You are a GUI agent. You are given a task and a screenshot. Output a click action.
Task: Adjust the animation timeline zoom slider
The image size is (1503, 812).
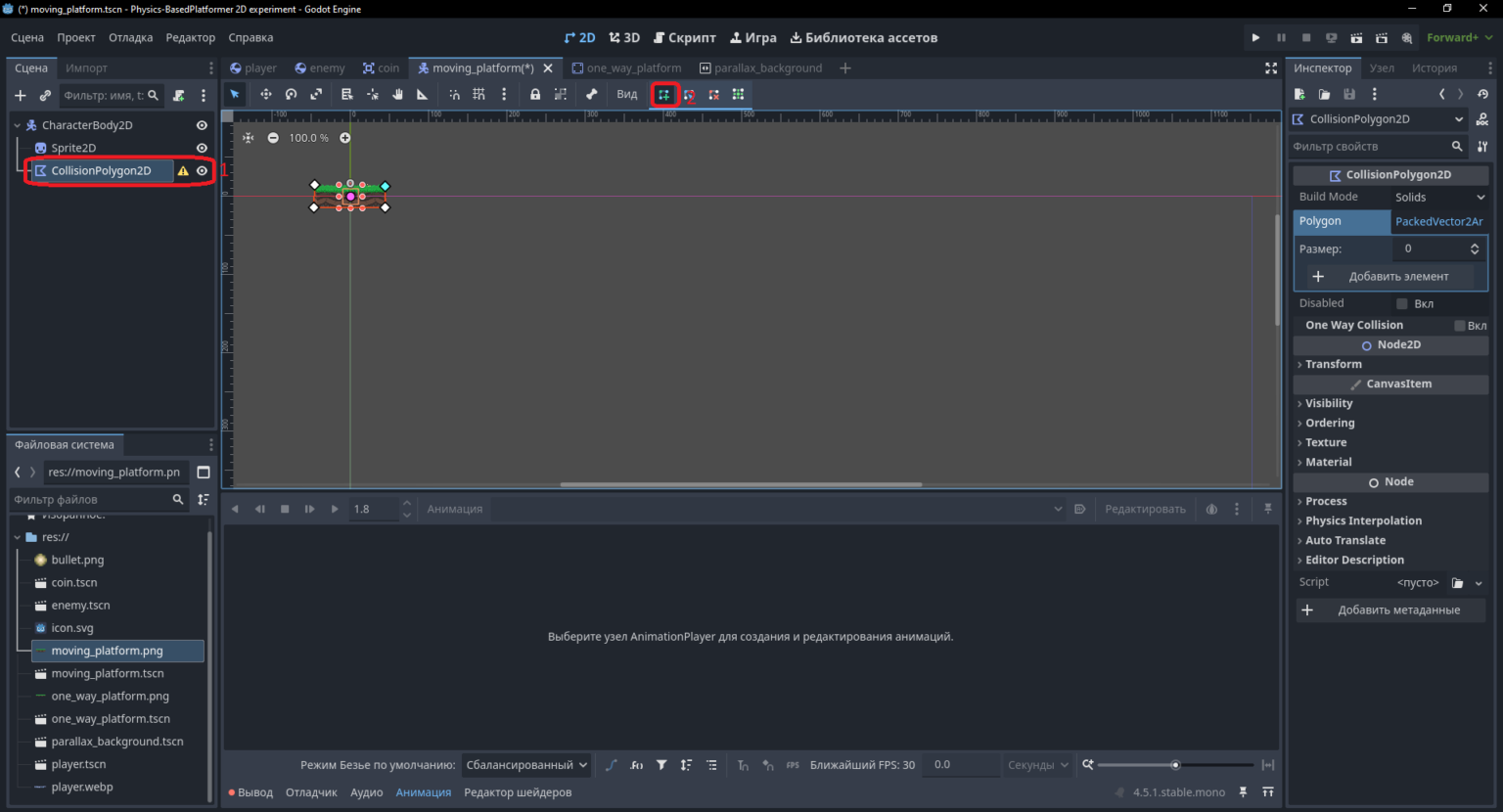coord(1175,765)
